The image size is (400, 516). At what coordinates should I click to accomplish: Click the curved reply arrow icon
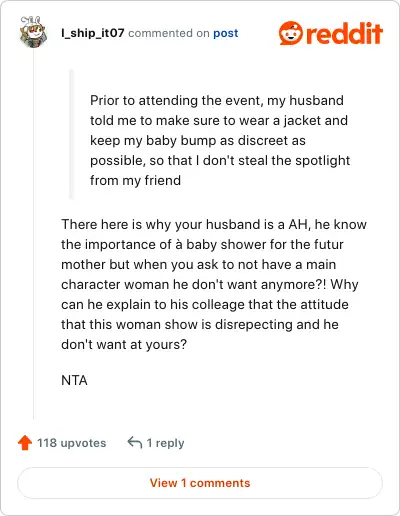tap(135, 443)
